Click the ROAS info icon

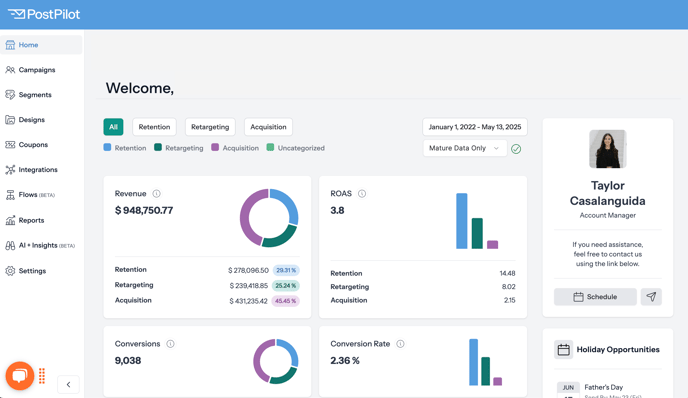(x=362, y=194)
